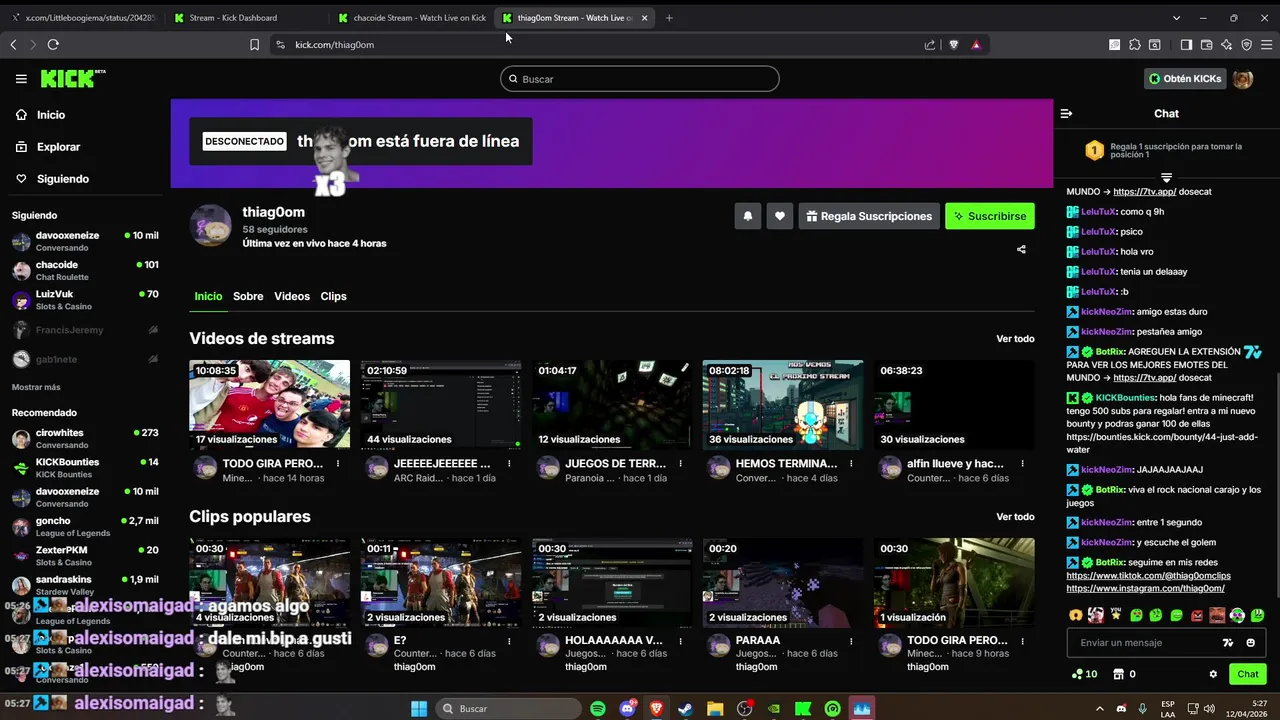1280x720 pixels.
Task: Click Brave Shields lion icon
Action: click(953, 44)
